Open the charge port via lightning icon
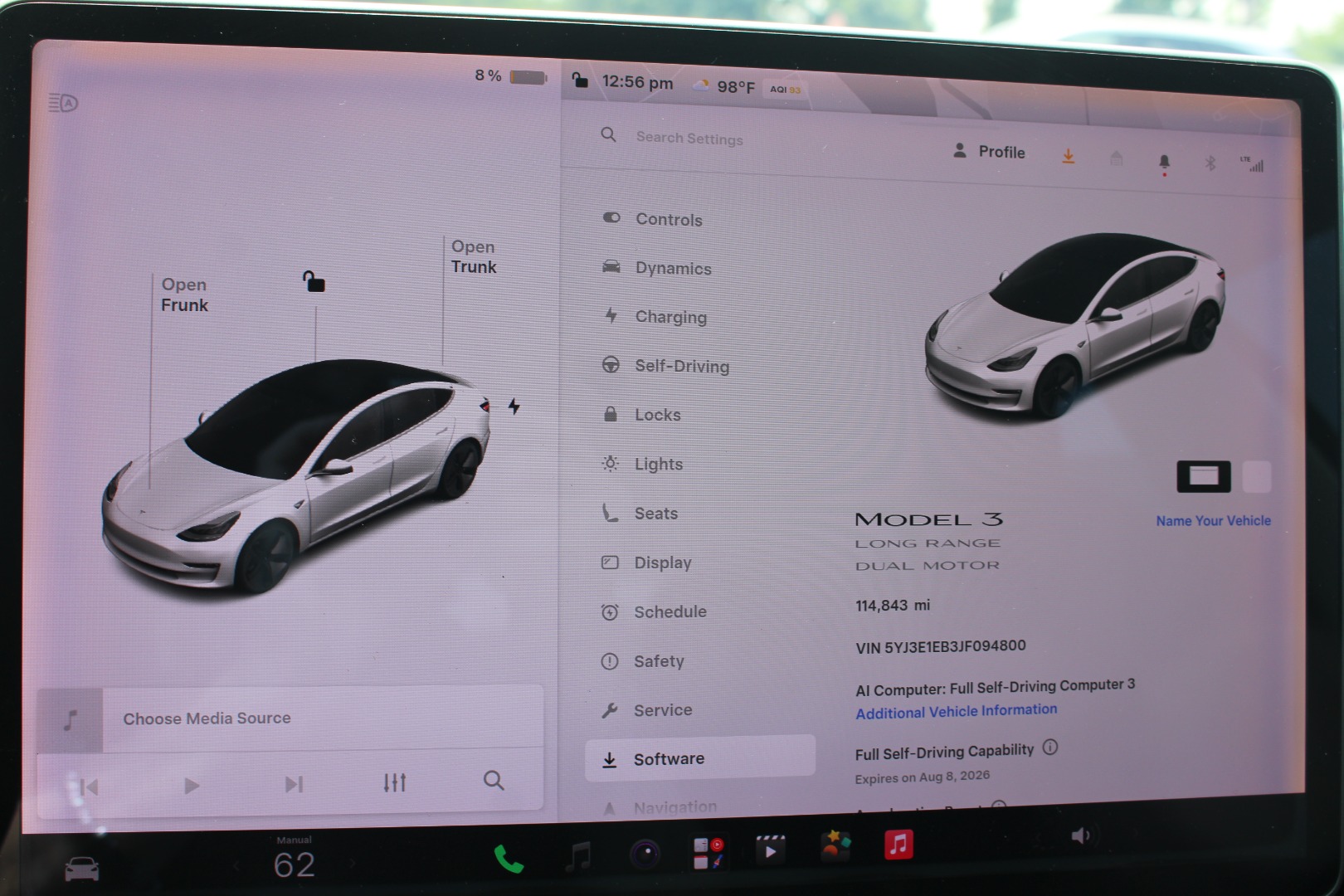1344x896 pixels. coord(514,406)
